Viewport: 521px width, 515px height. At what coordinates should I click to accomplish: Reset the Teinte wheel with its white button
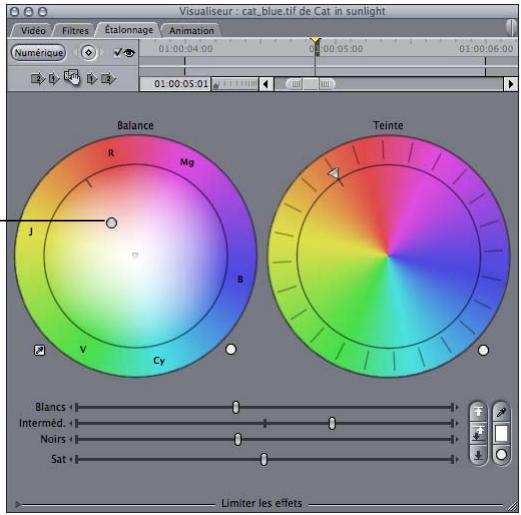pos(483,350)
